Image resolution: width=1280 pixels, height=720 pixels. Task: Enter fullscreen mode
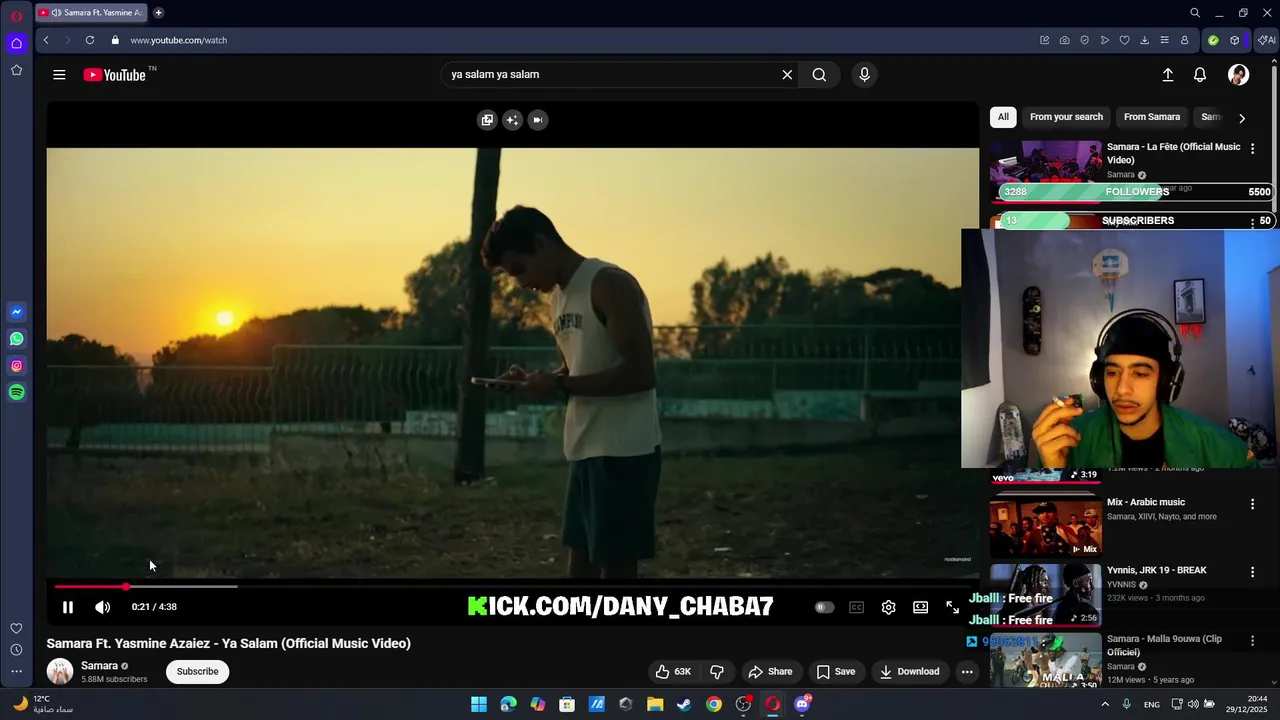(x=952, y=607)
